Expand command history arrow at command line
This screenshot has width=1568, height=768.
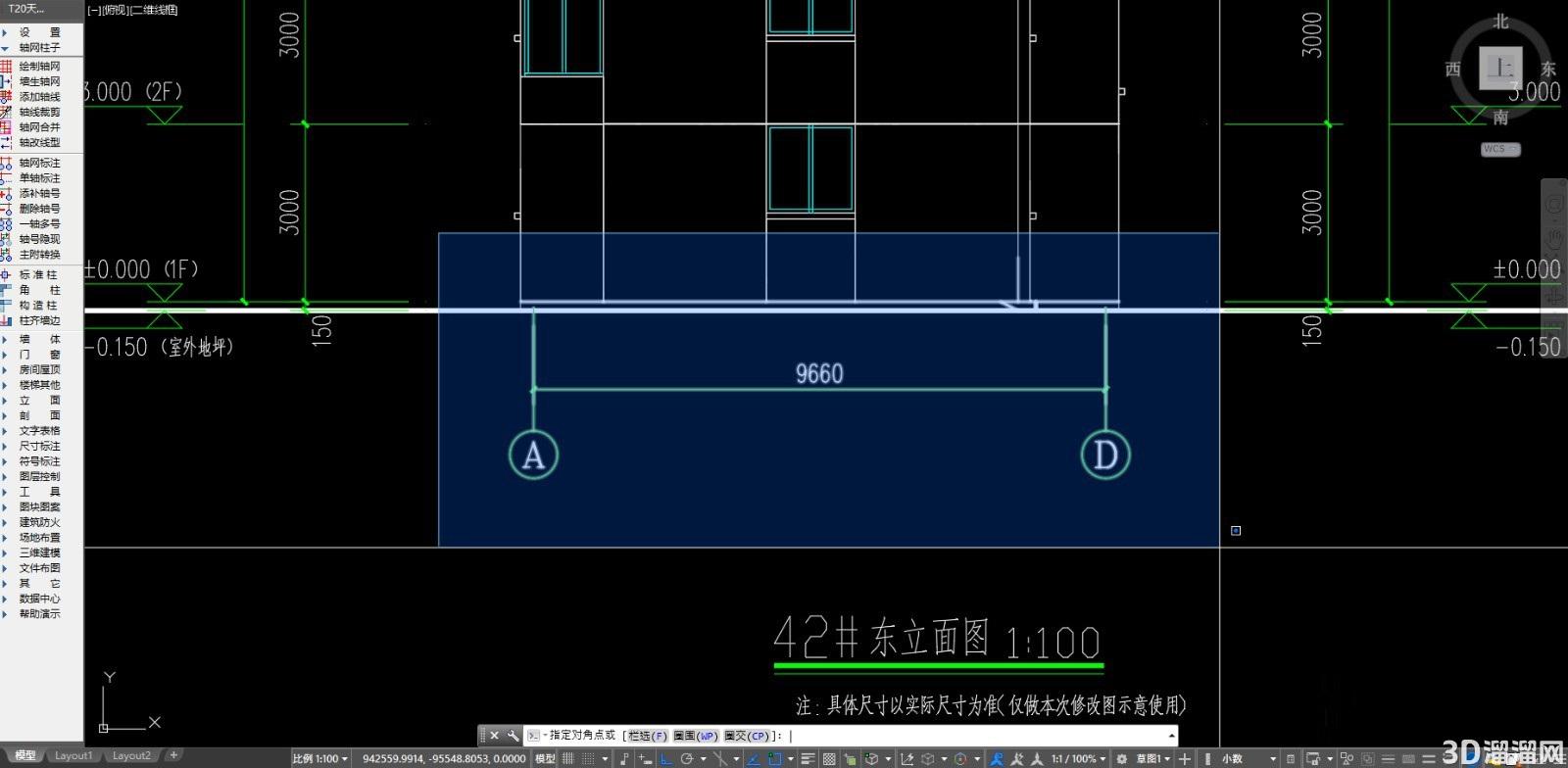1171,736
